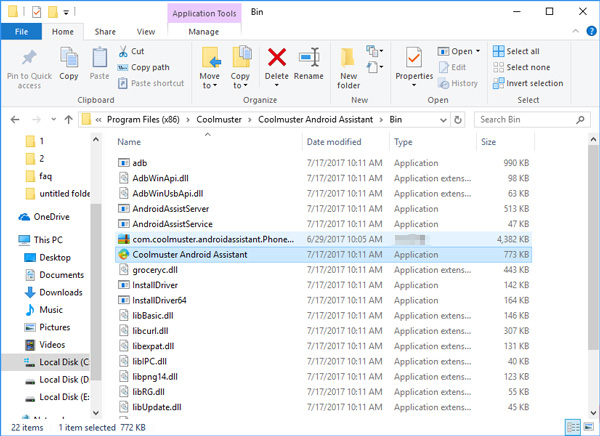Viewport: 600px width, 436px height.
Task: Select the faq folder in navigation pane
Action: [38, 176]
